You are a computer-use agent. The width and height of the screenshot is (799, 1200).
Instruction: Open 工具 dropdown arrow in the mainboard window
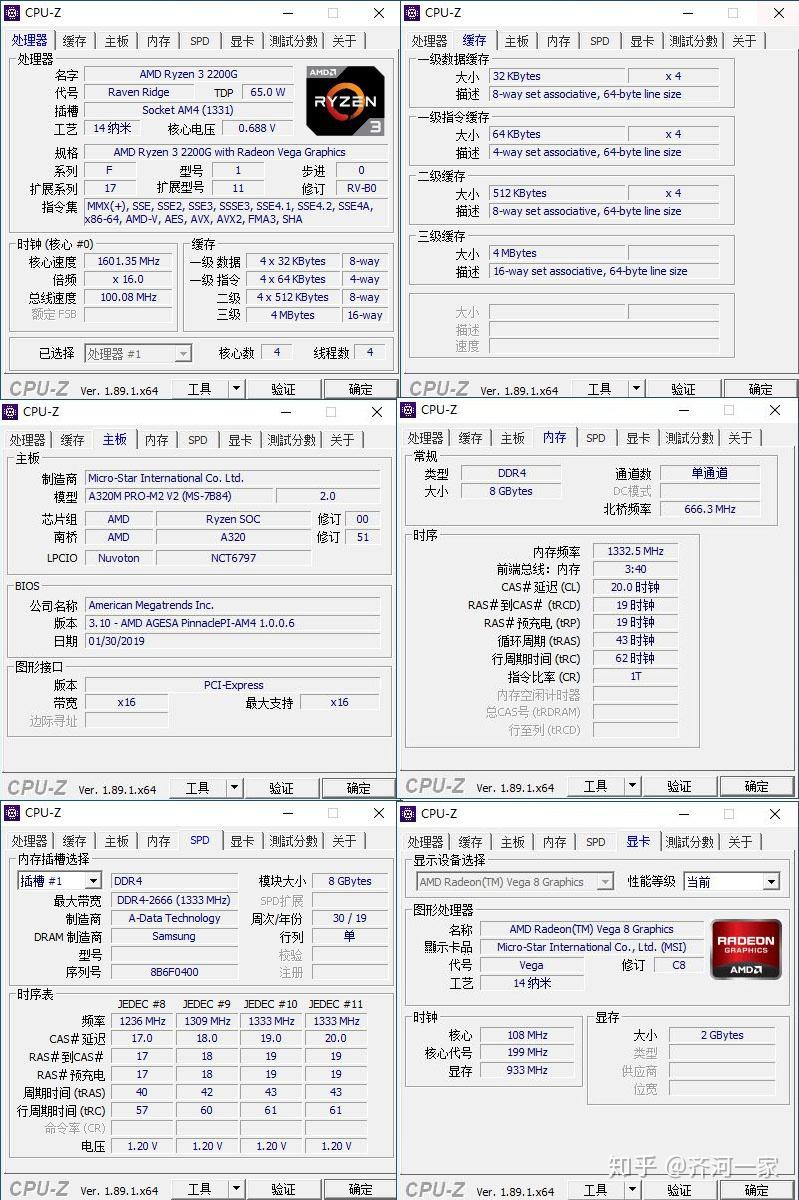(x=234, y=788)
